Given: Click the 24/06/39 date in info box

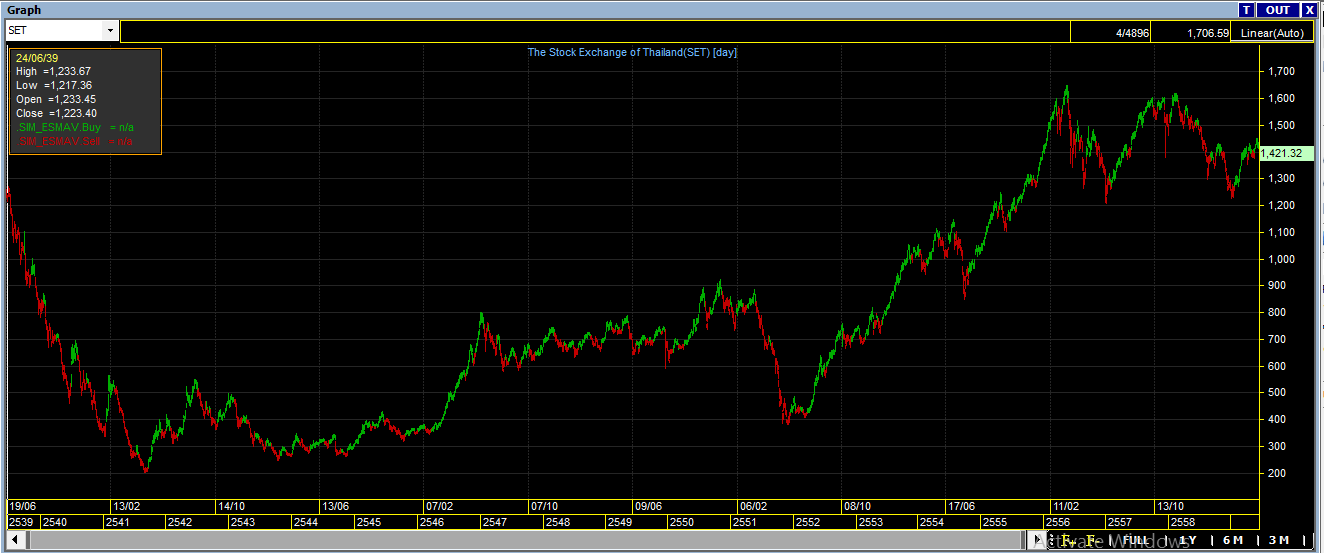Looking at the screenshot, I should tap(35, 58).
